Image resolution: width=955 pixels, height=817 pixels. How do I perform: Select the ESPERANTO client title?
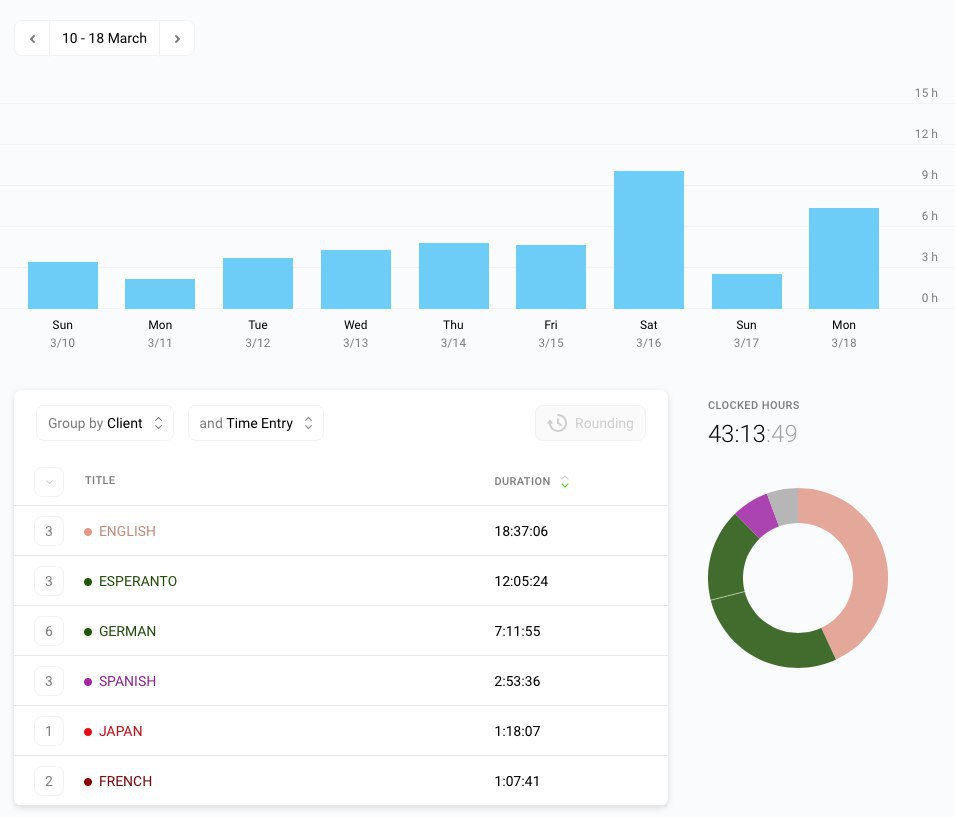pyautogui.click(x=138, y=581)
